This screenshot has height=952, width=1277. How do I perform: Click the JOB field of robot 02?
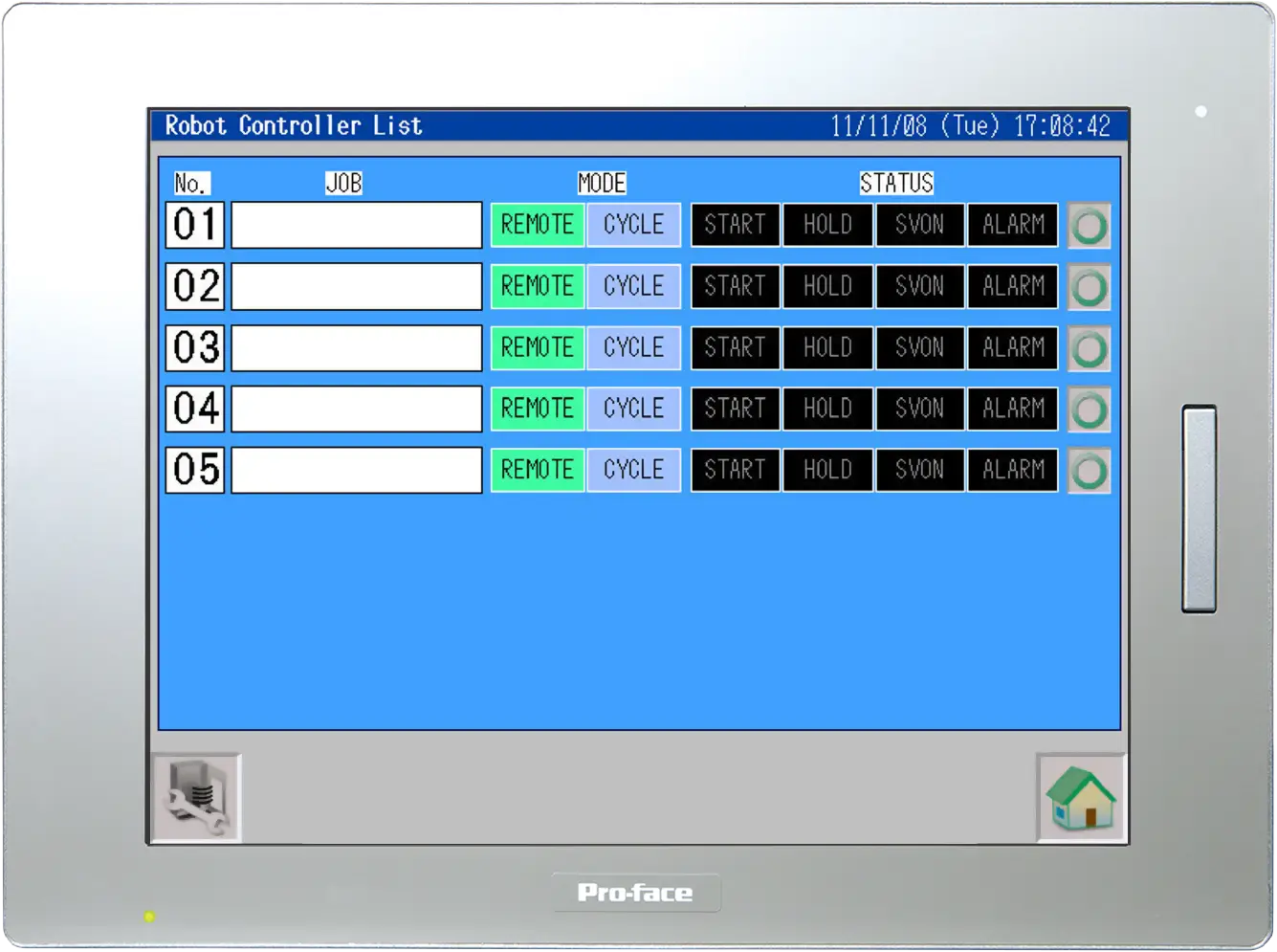click(357, 286)
